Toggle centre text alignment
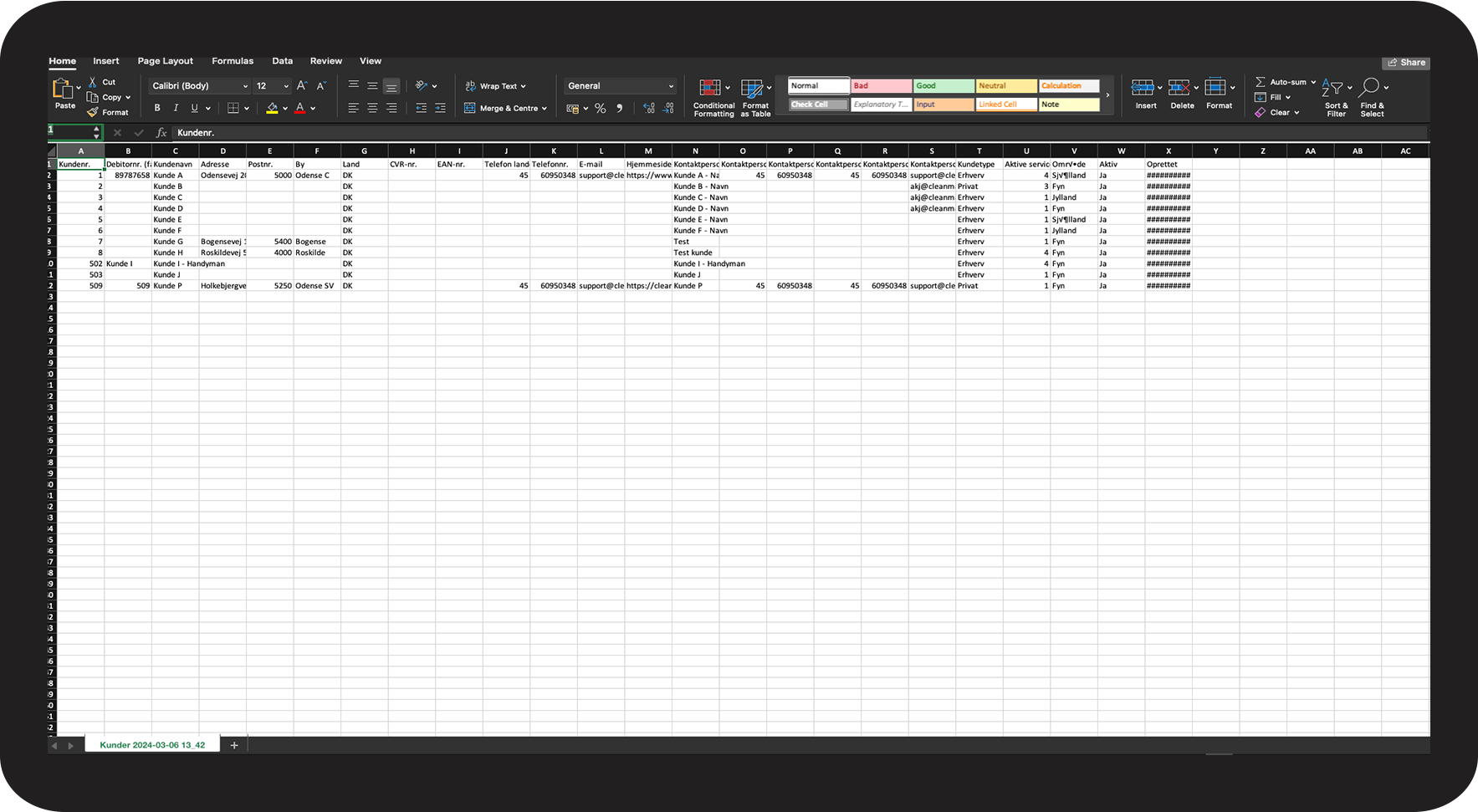This screenshot has width=1478, height=812. 372,108
